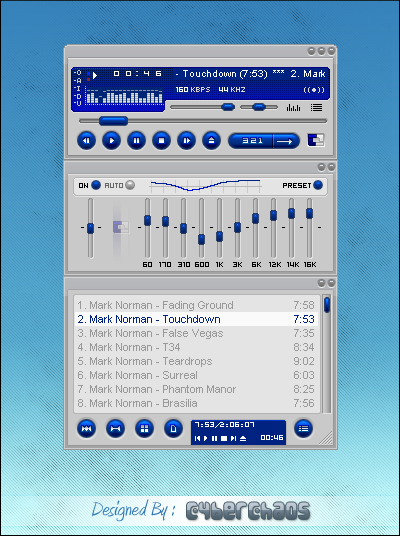Toggle the equalizer AUTO button

pos(130,185)
